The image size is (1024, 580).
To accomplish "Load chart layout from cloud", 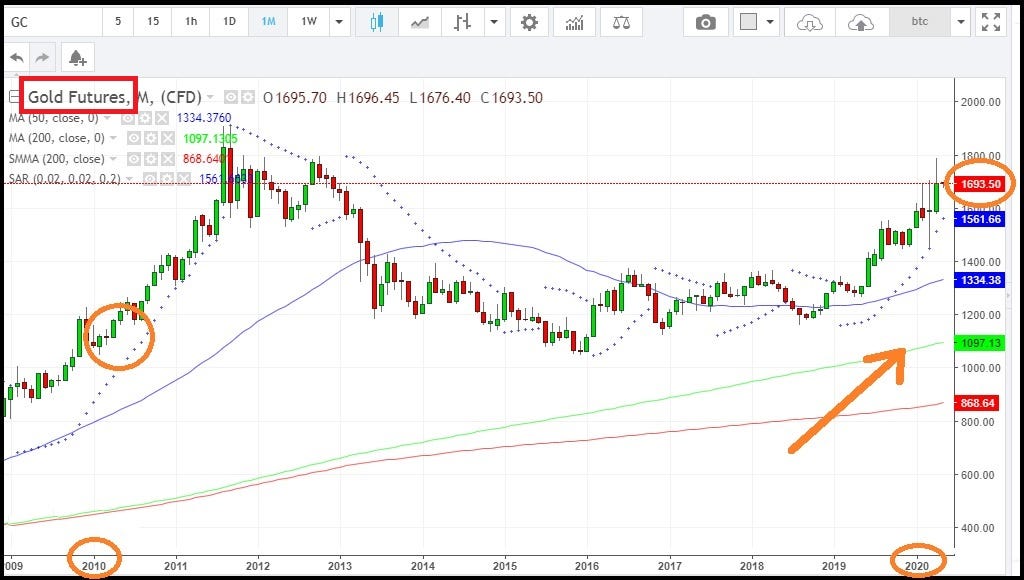I will point(810,22).
